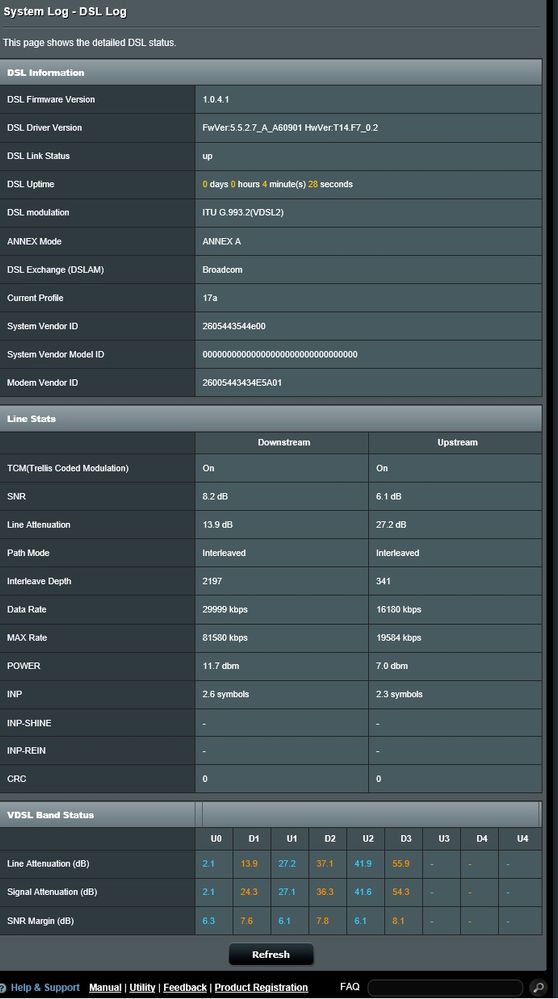Screen dimensions: 558x999
Task: Select Modem Vendor ID '26005443434E5A01'
Action: [242, 382]
